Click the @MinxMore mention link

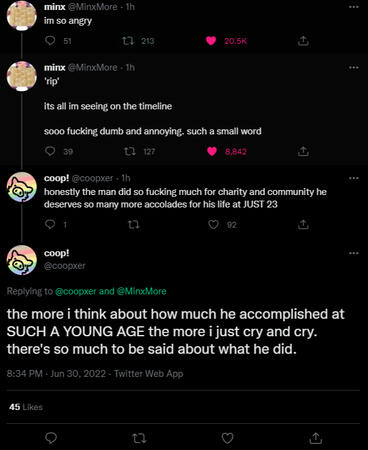click(x=141, y=291)
